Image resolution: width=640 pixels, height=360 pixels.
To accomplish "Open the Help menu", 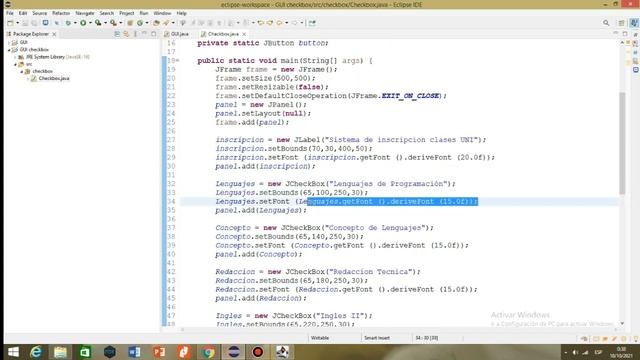I will click(182, 13).
